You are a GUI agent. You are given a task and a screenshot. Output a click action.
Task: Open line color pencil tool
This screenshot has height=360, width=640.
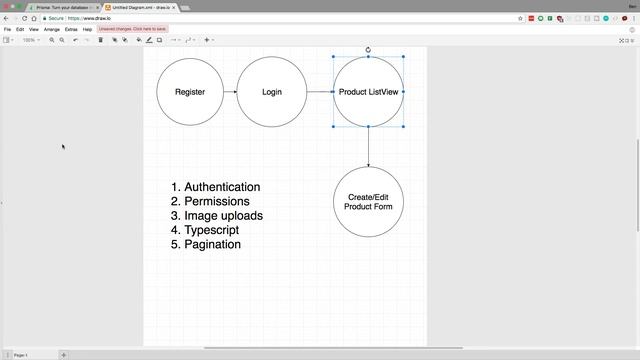coord(149,40)
